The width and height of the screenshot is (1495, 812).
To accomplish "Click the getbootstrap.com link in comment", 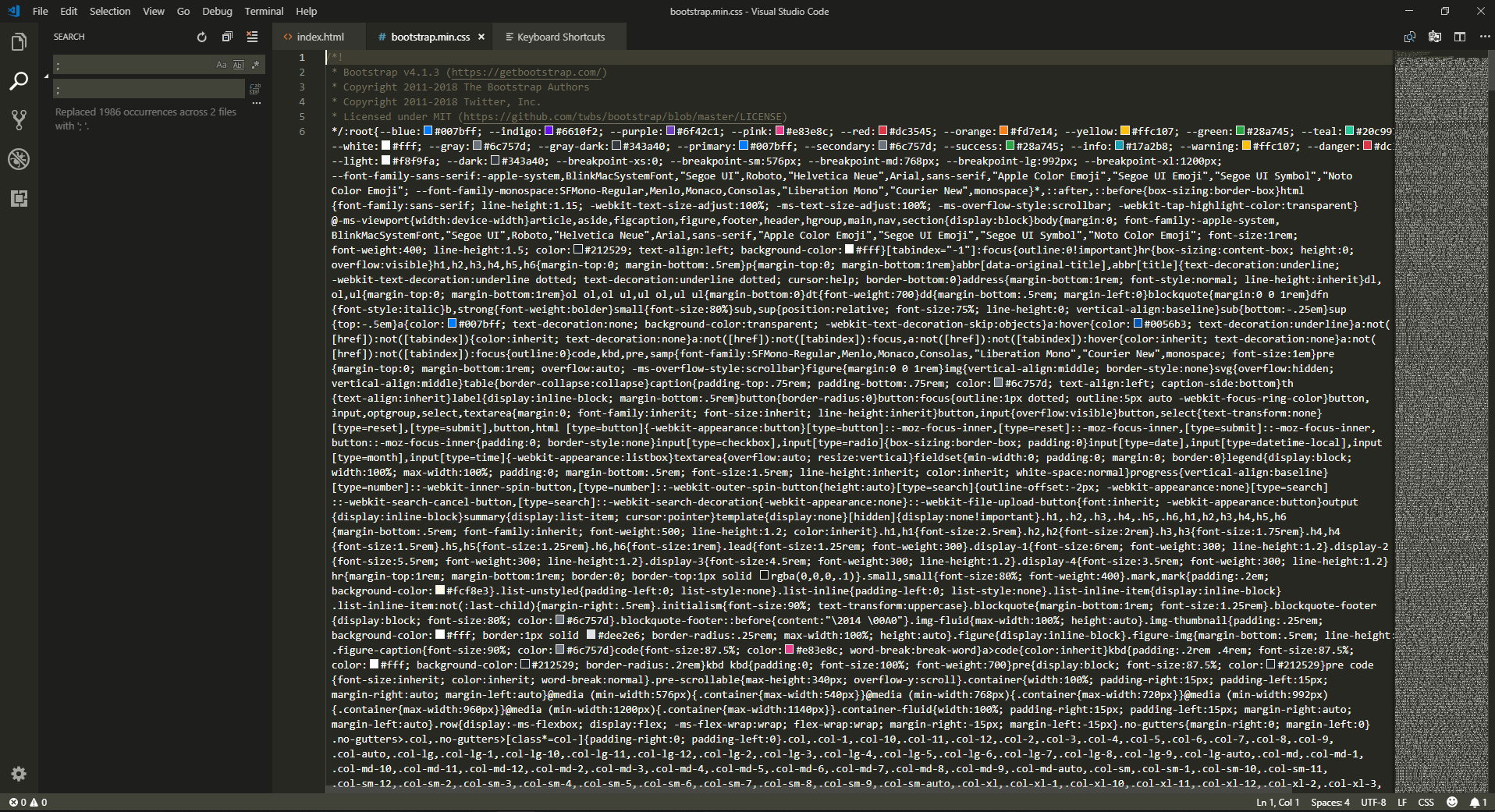I will click(x=527, y=72).
